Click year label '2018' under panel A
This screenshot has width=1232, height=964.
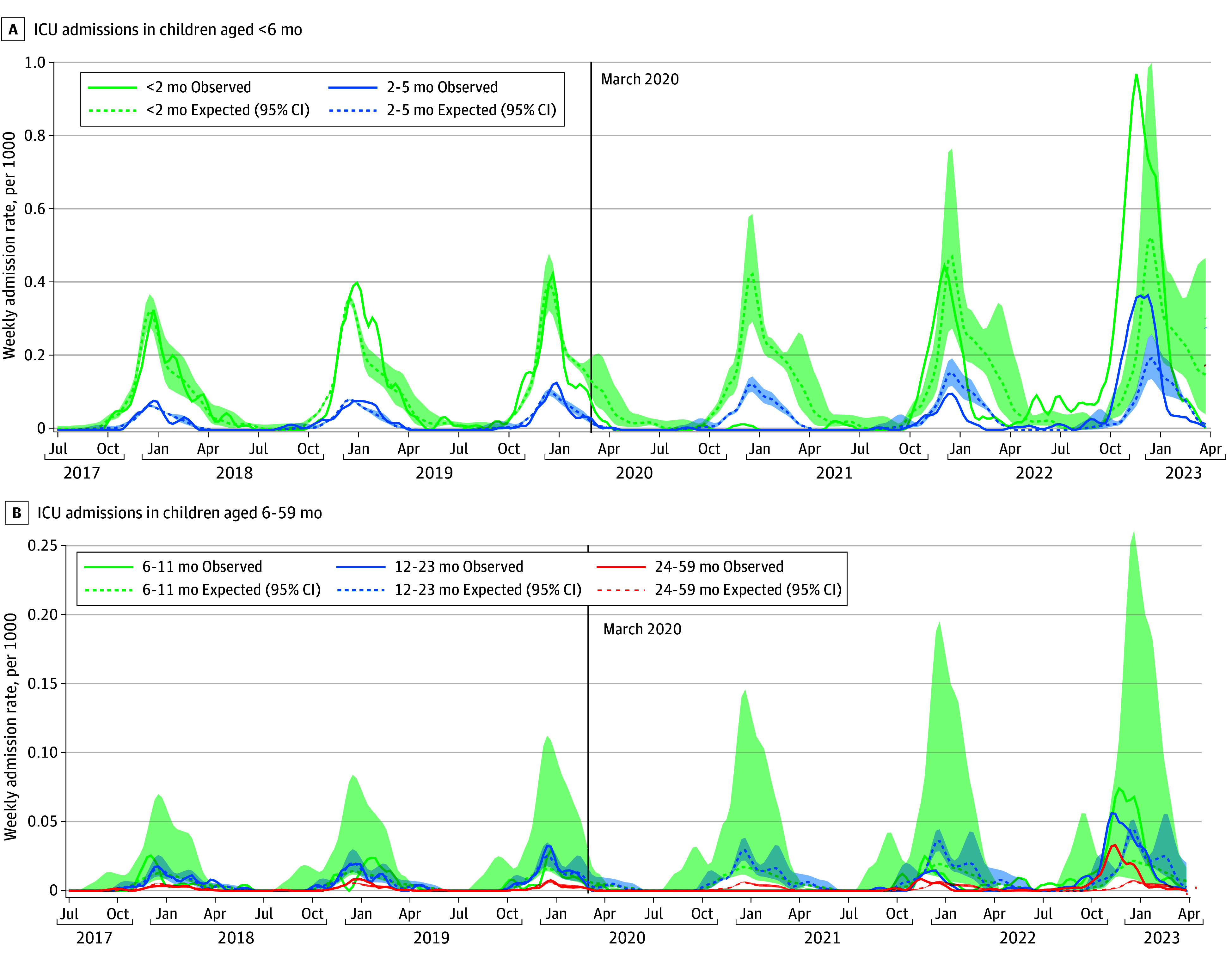click(234, 473)
